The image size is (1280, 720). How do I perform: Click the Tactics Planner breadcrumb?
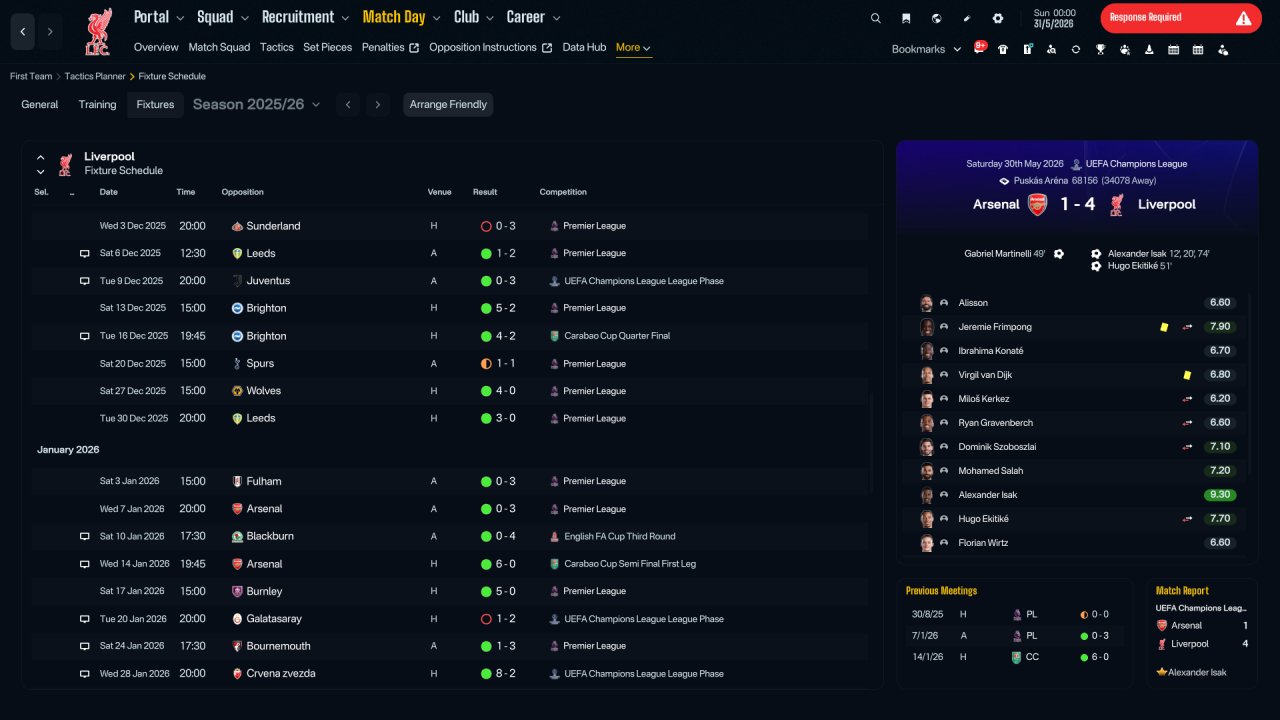[95, 76]
